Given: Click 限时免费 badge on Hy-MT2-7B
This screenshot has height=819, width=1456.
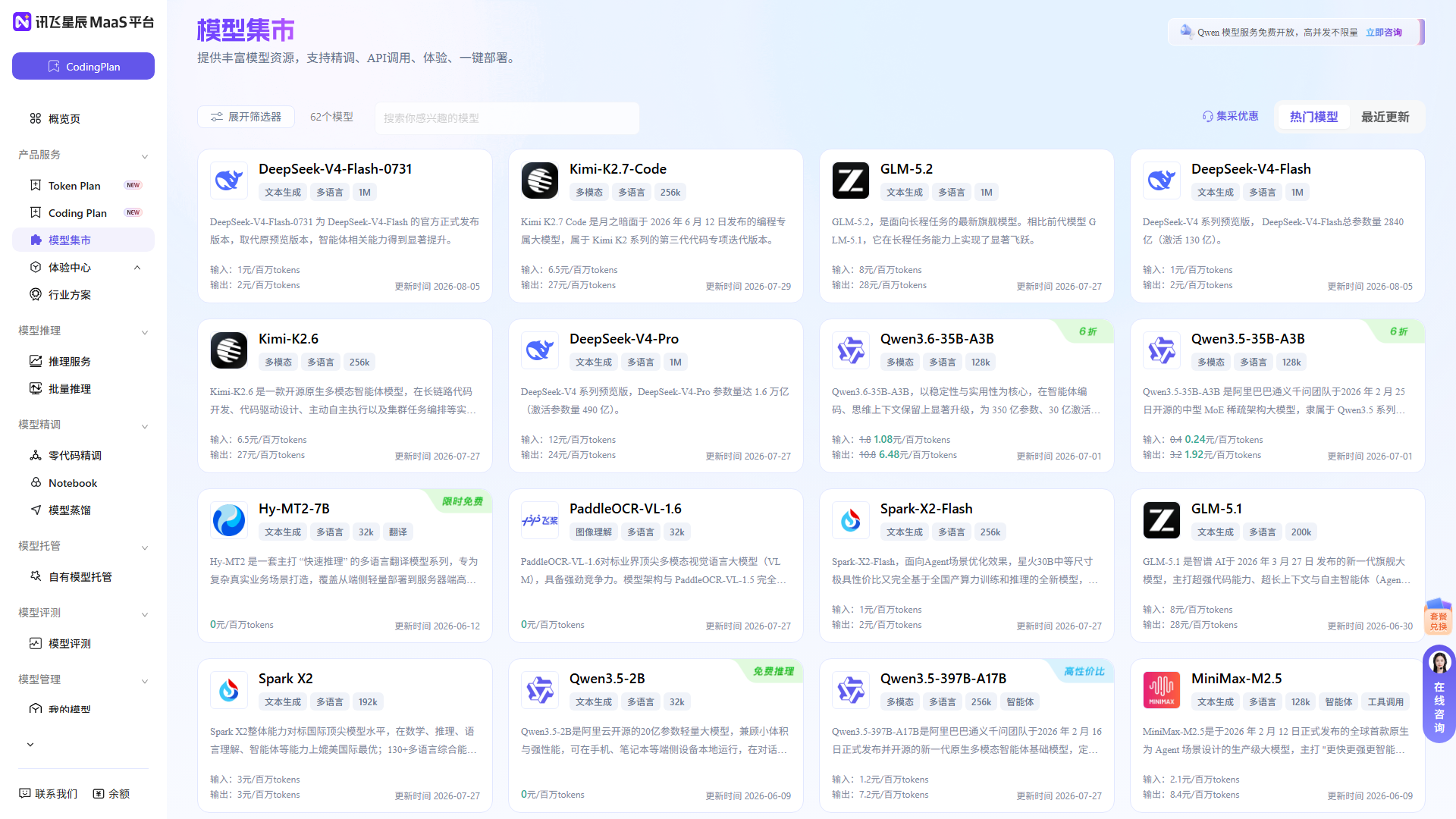Looking at the screenshot, I should pyautogui.click(x=462, y=501).
